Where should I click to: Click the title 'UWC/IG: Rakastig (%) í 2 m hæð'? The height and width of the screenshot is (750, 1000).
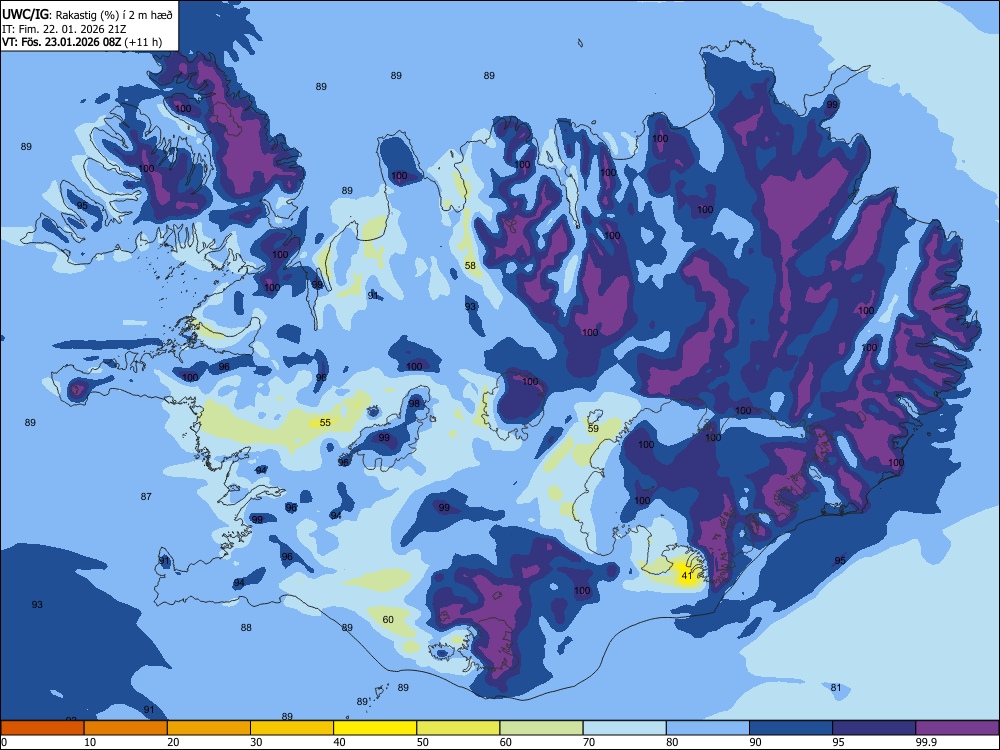87,14
